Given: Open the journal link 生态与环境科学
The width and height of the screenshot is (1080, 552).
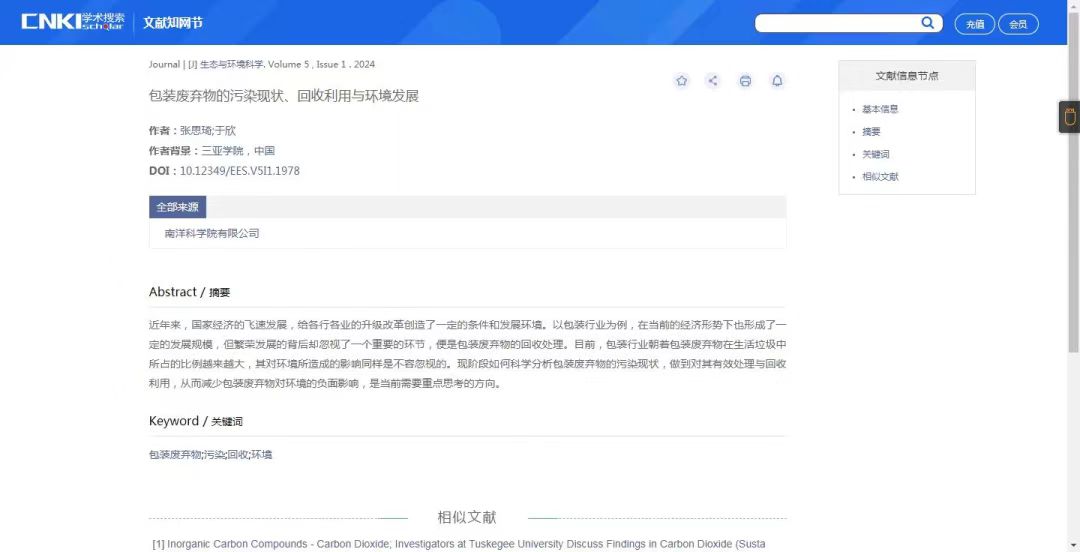Looking at the screenshot, I should tap(232, 64).
